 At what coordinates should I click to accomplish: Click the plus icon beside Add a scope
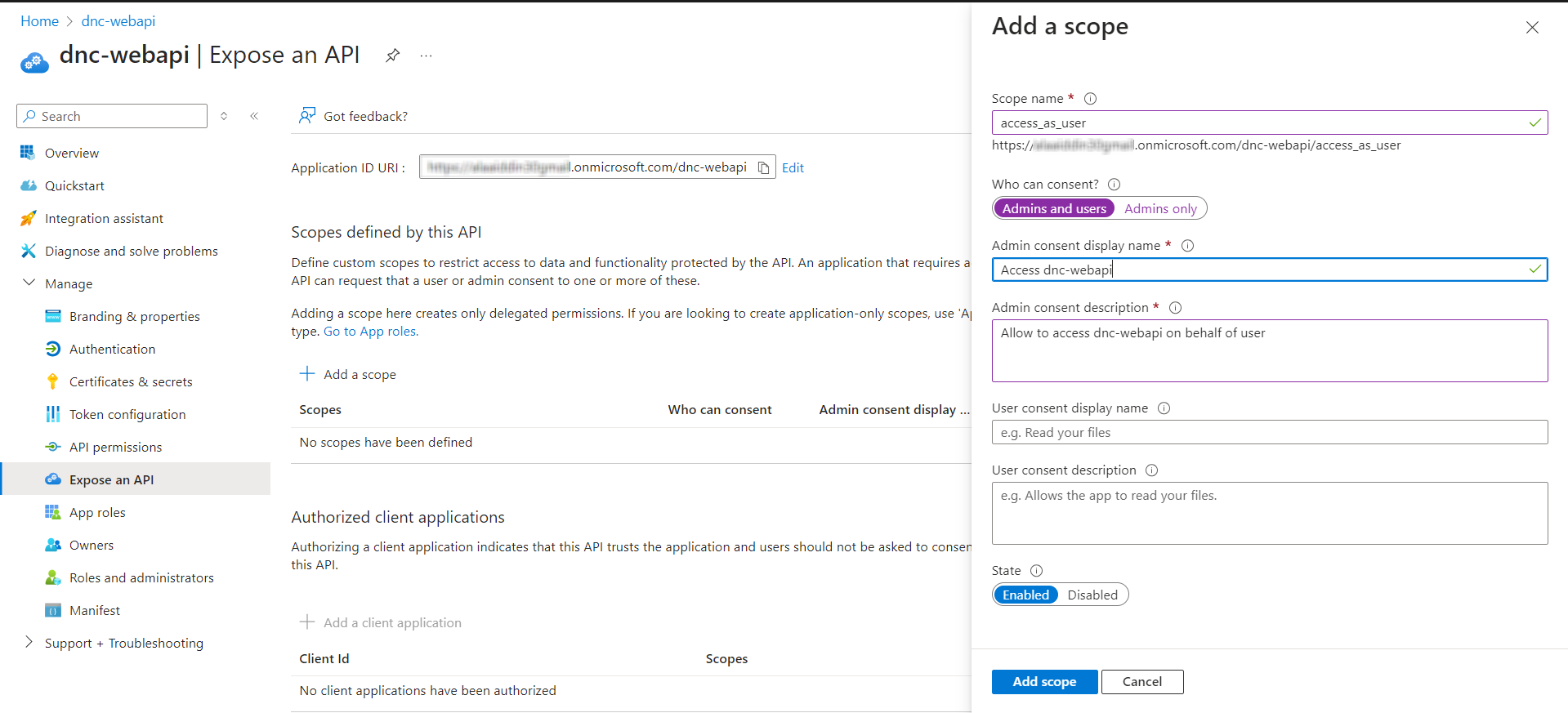(307, 373)
